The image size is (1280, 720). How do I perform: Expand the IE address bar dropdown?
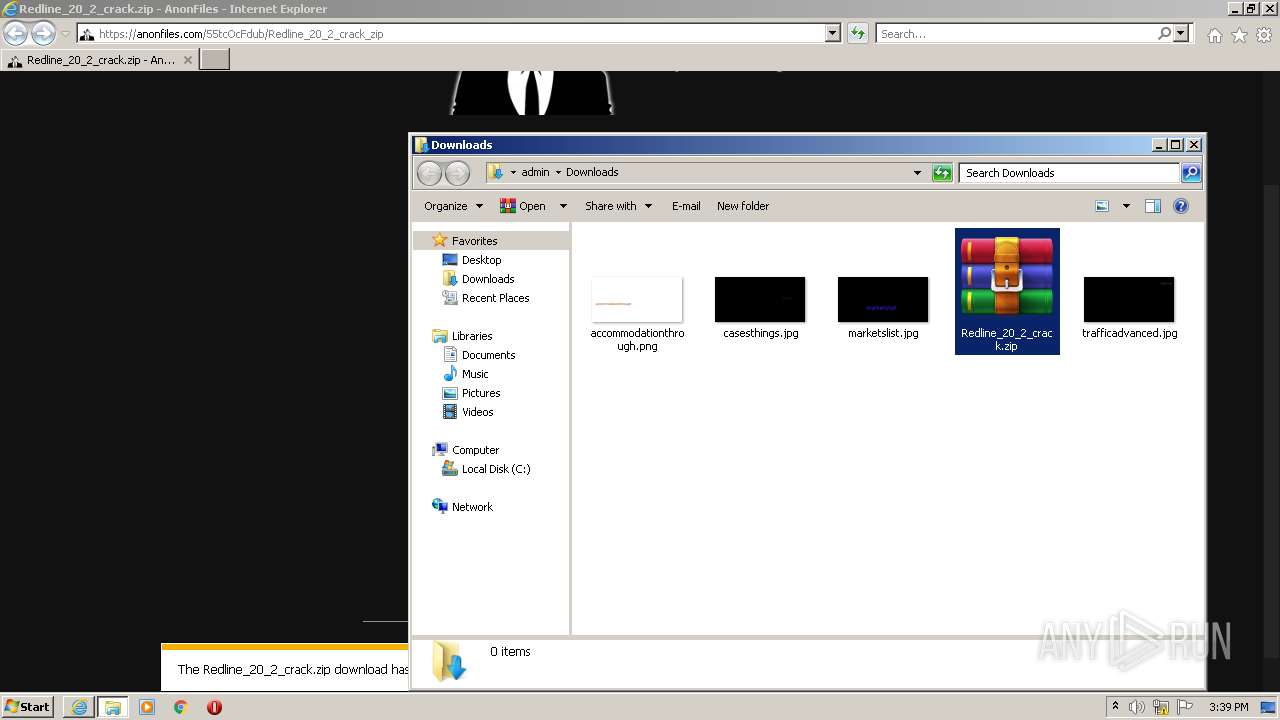pos(833,33)
